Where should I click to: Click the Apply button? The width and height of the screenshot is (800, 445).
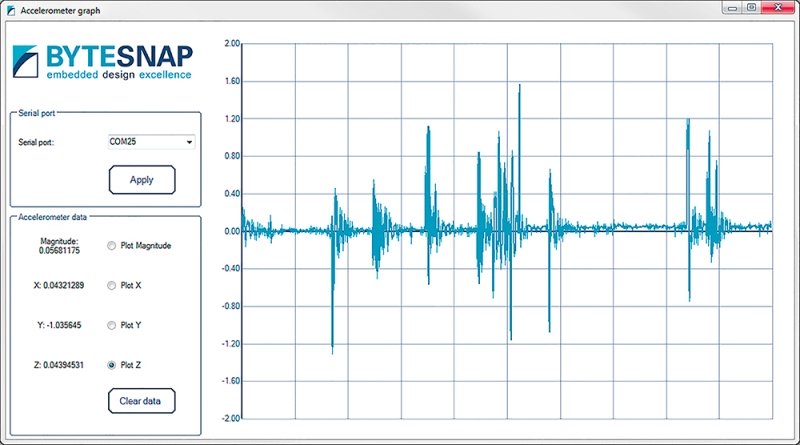(x=142, y=180)
